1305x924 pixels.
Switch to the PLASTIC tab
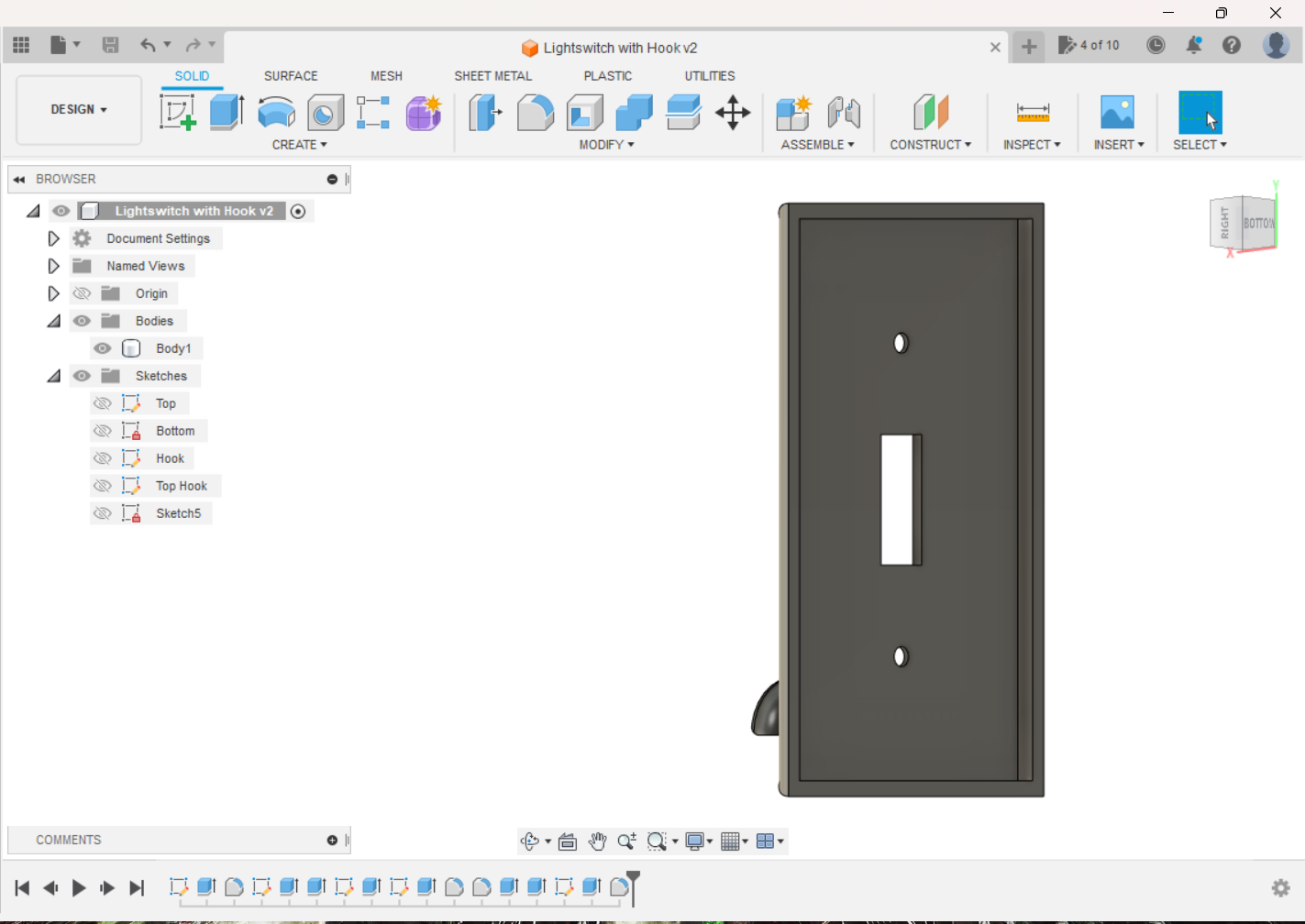click(608, 76)
